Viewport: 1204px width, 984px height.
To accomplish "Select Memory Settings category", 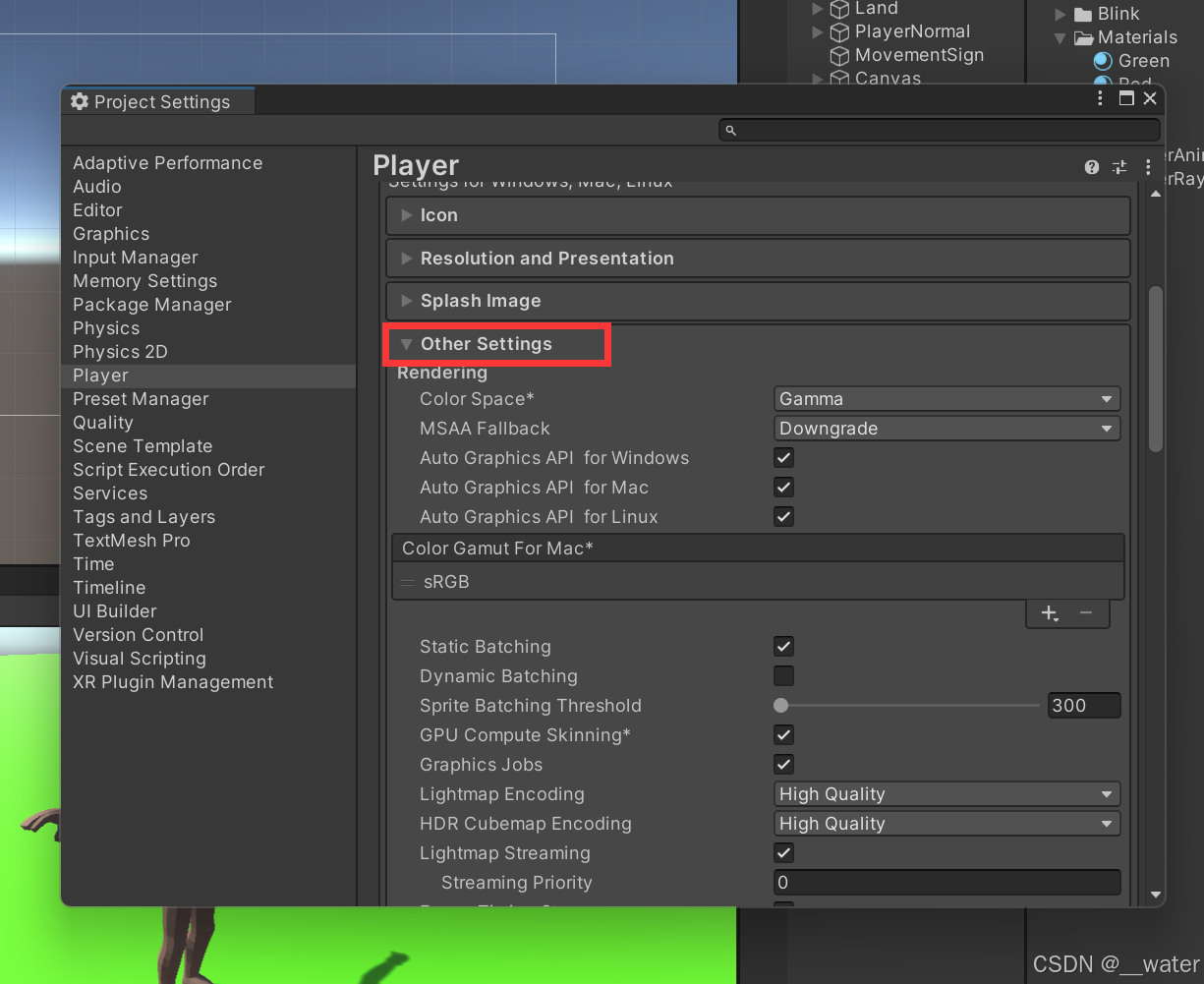I will (145, 281).
